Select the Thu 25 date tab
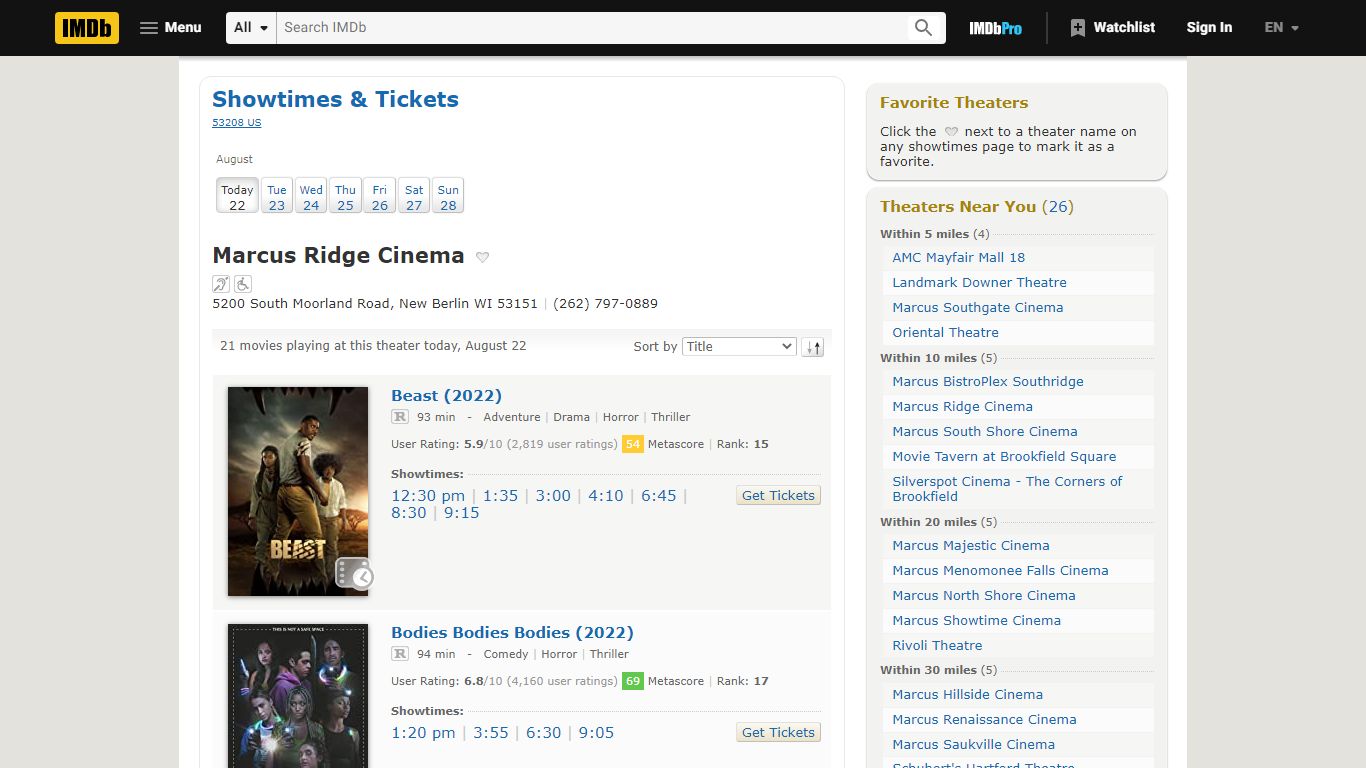 (345, 196)
